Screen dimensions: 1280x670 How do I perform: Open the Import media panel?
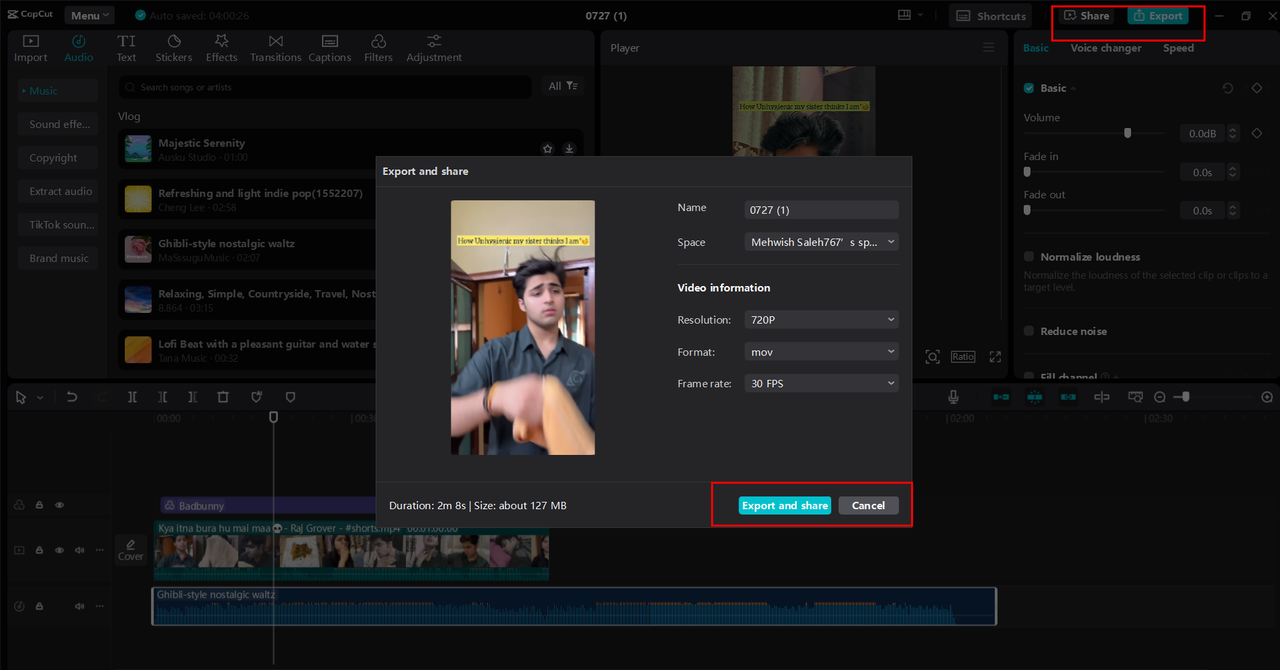(x=30, y=48)
